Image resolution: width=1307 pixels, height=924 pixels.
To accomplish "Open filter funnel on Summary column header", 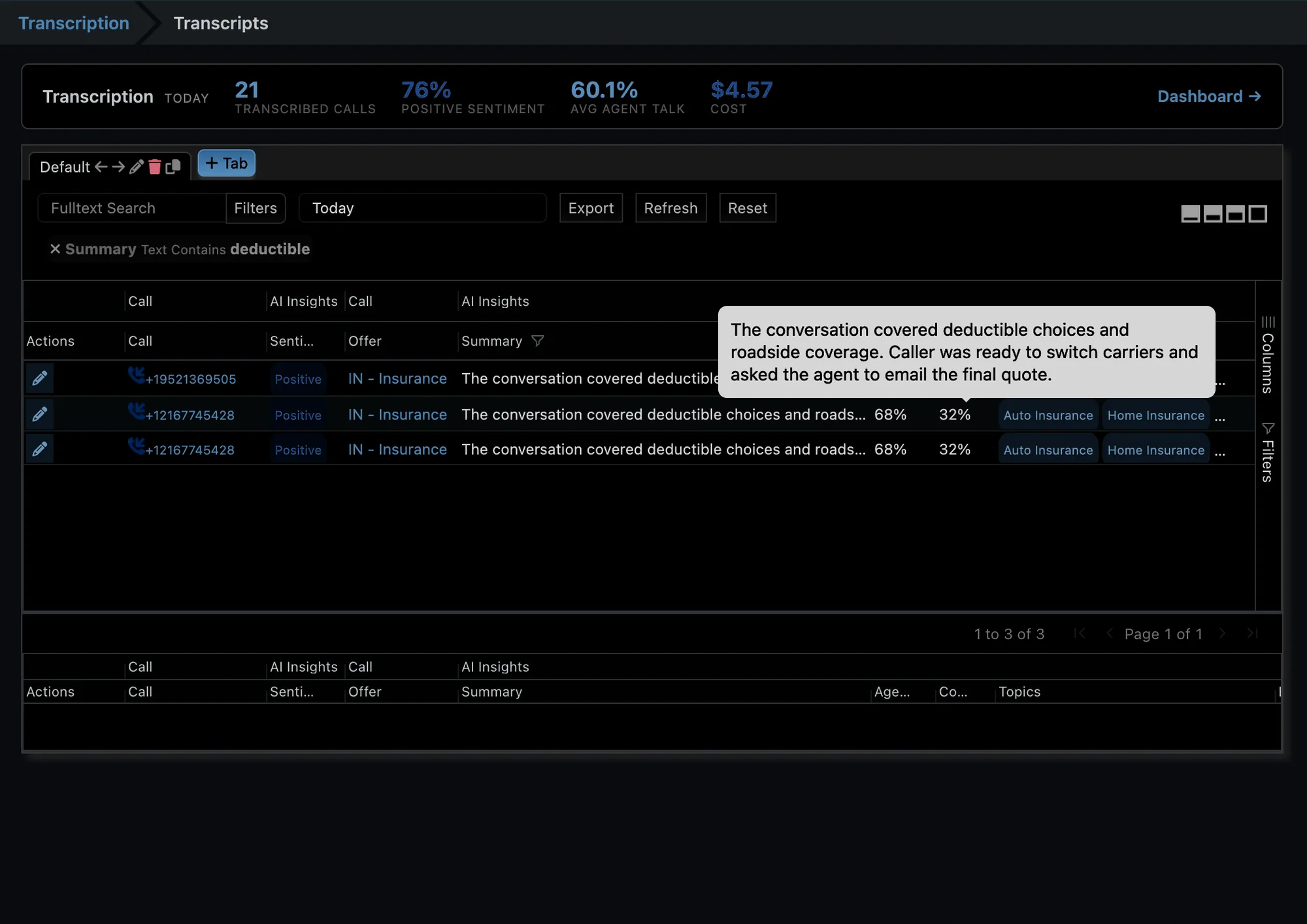I will point(537,340).
